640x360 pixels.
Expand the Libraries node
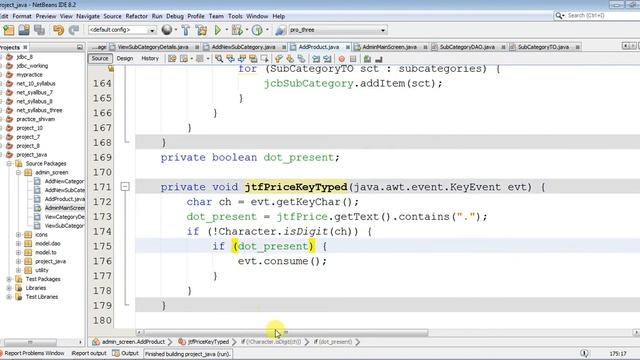click(9, 288)
